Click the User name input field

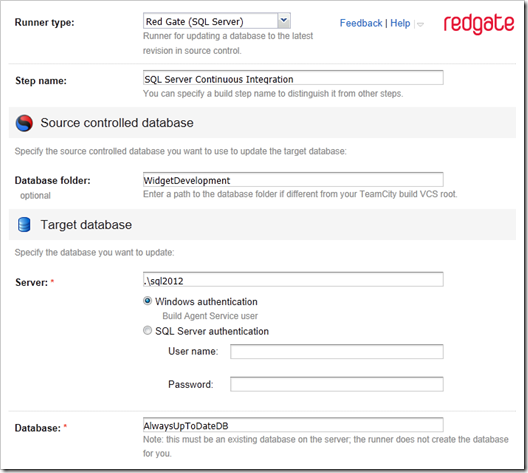coord(337,351)
